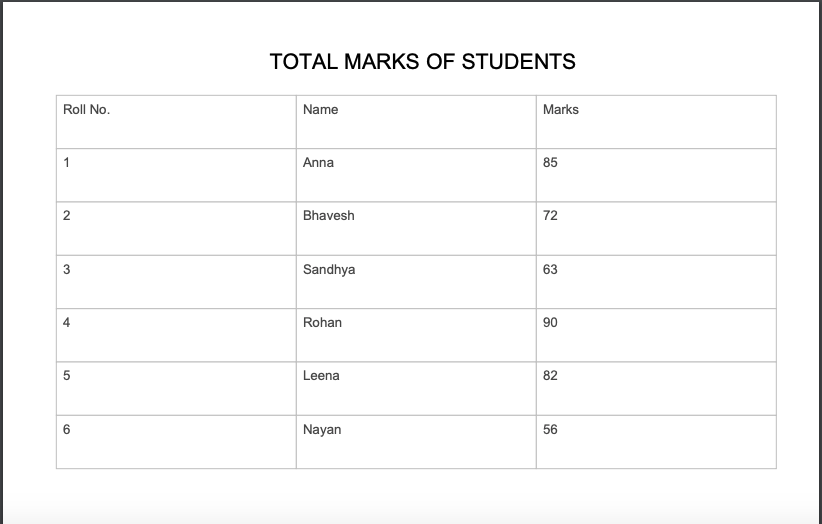The height and width of the screenshot is (524, 822).
Task: Click the marks value 90
Action: (x=550, y=322)
